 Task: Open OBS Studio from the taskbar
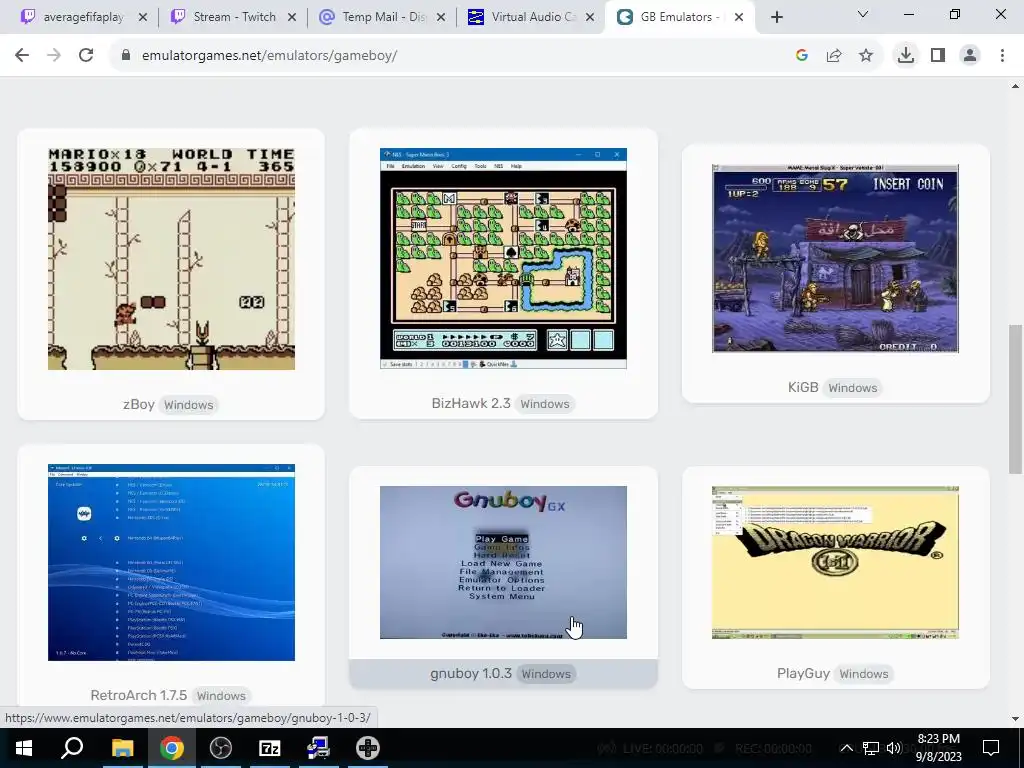(221, 748)
